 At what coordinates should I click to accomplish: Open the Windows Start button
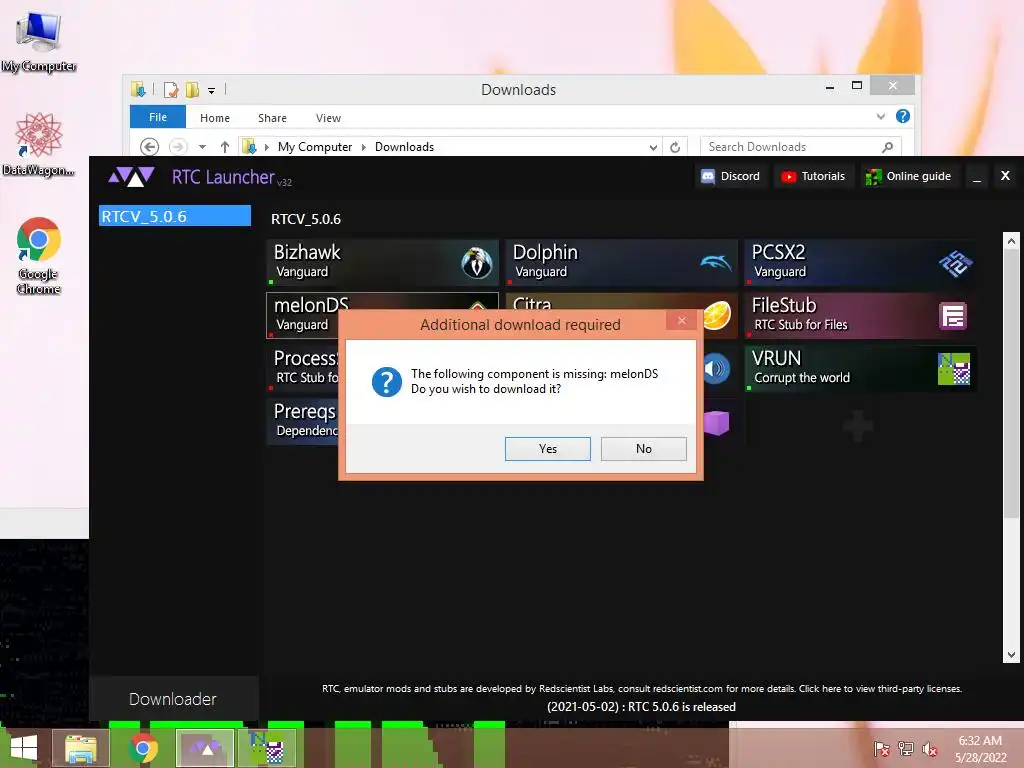pyautogui.click(x=24, y=748)
